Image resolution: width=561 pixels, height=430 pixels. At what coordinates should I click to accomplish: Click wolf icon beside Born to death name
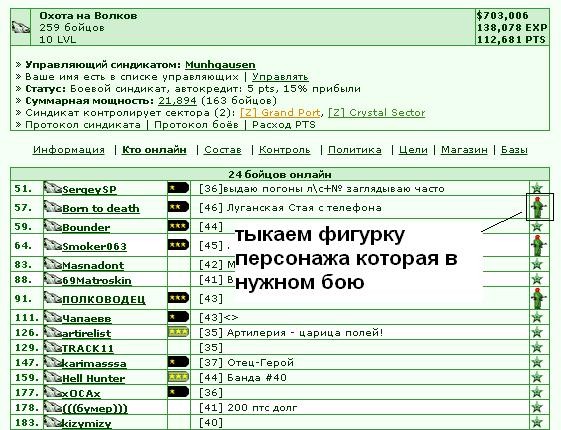pyautogui.click(x=53, y=207)
